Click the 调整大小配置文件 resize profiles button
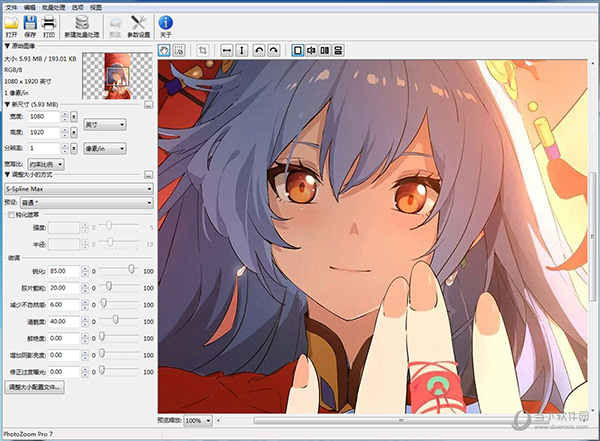 (x=34, y=387)
